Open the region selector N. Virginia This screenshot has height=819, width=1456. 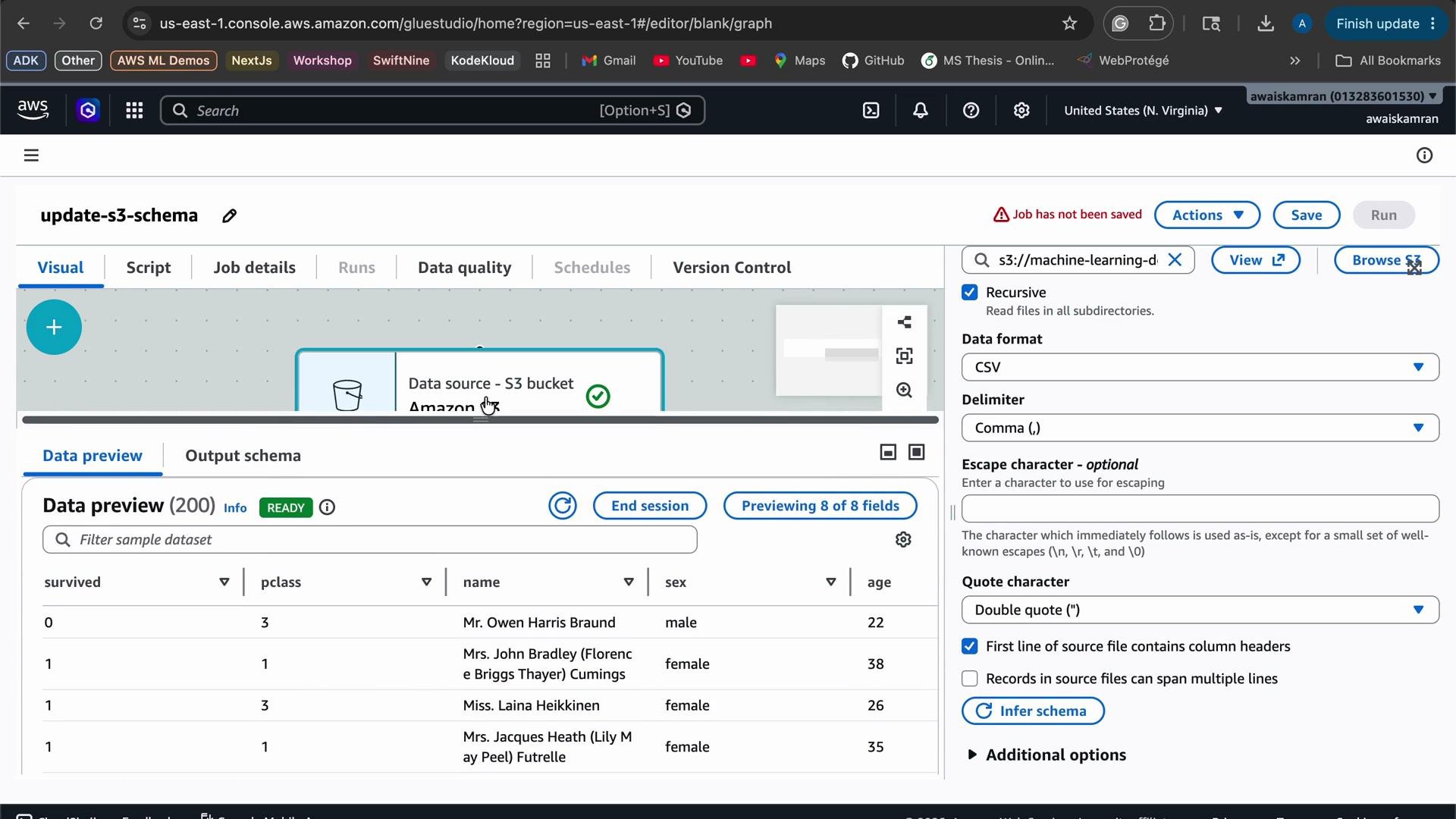[1144, 111]
